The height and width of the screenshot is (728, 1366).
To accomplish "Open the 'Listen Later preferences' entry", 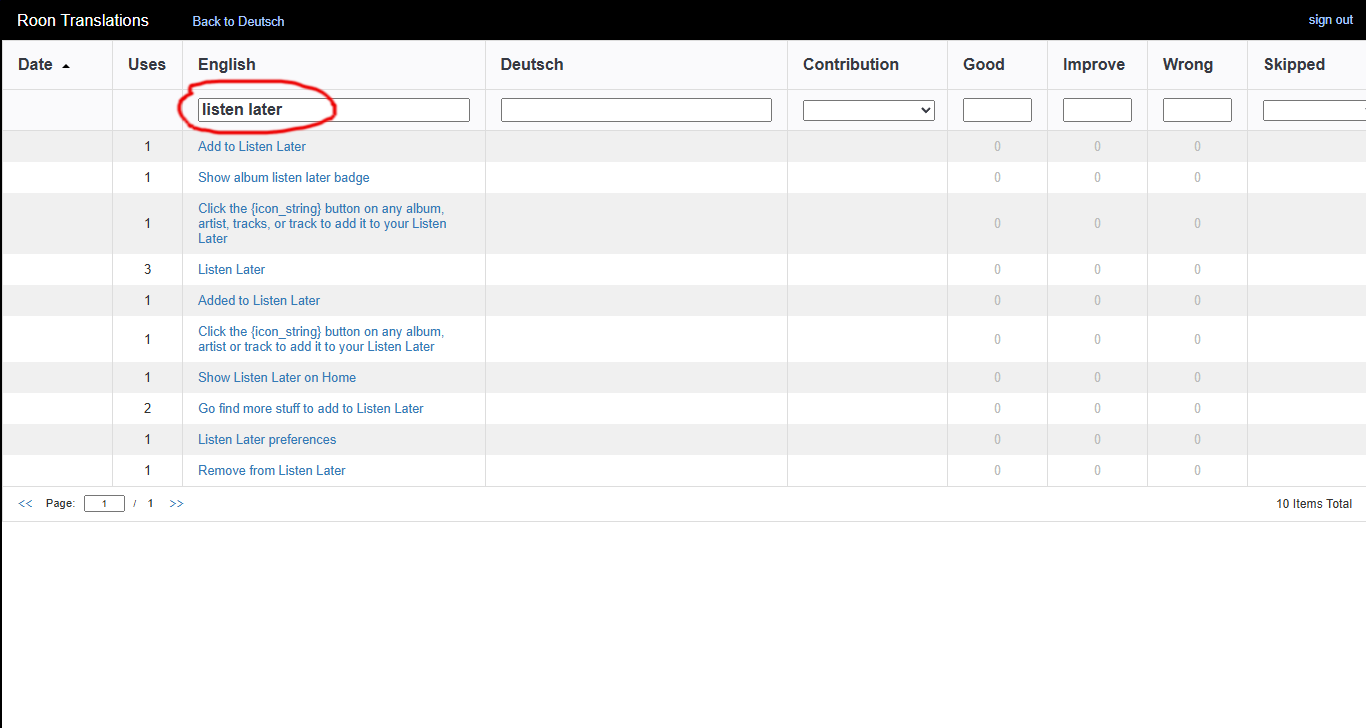I will click(267, 440).
